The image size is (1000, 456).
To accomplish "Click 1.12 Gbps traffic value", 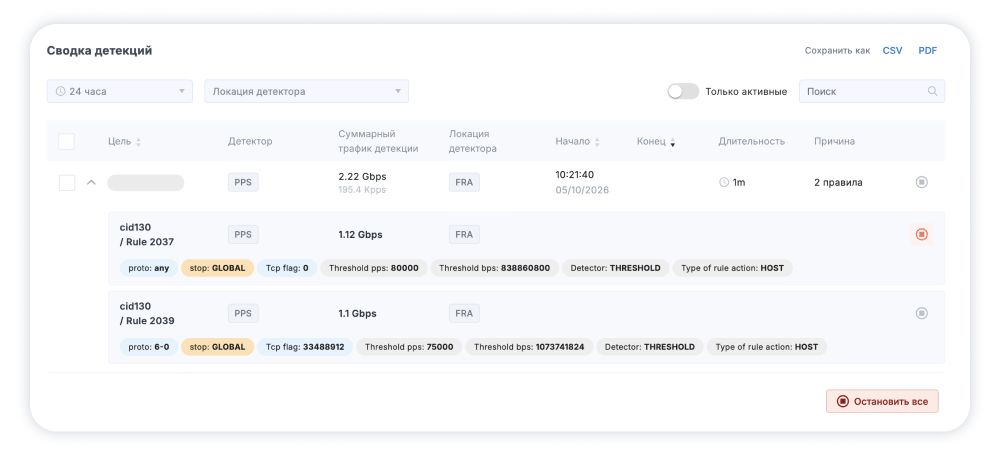I will pos(360,234).
